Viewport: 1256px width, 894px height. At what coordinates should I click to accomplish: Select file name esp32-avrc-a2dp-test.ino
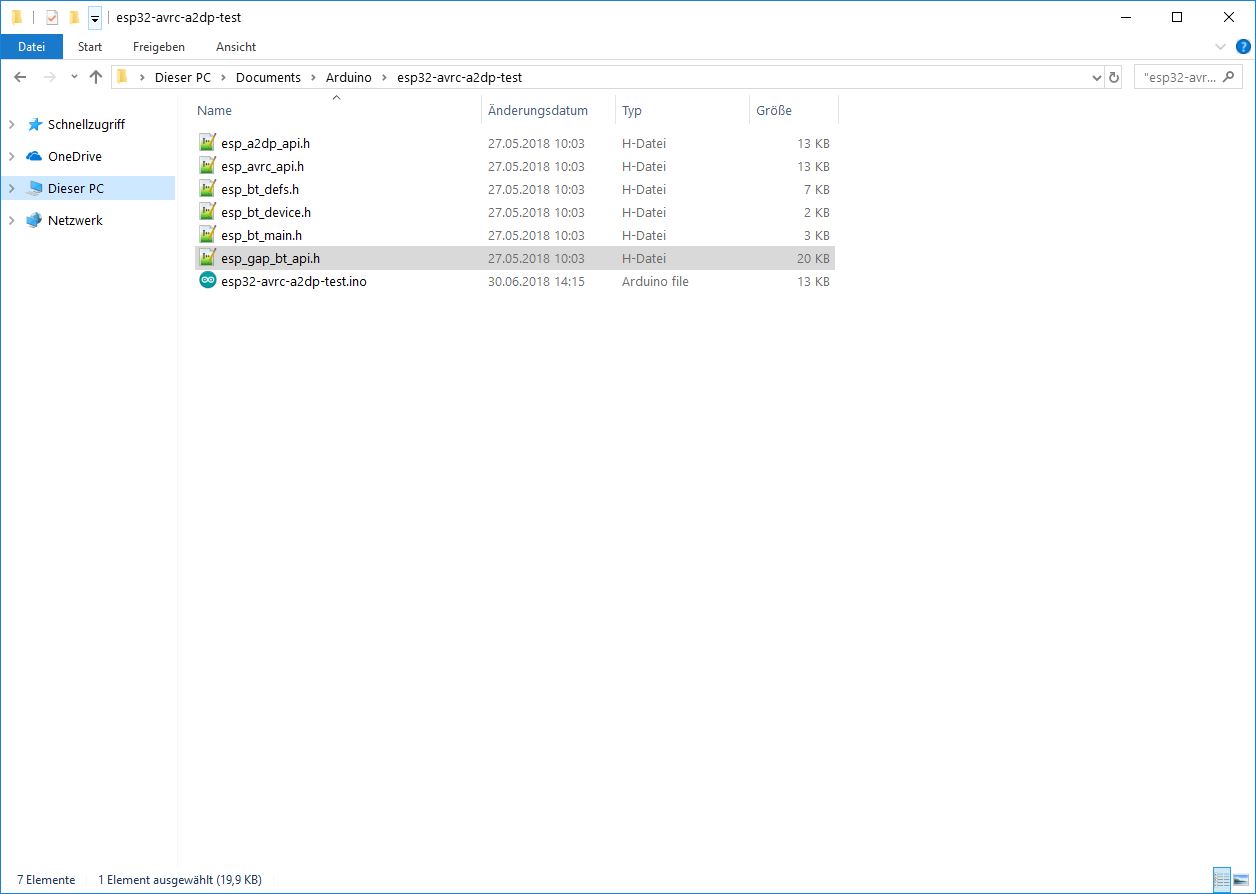pos(294,281)
